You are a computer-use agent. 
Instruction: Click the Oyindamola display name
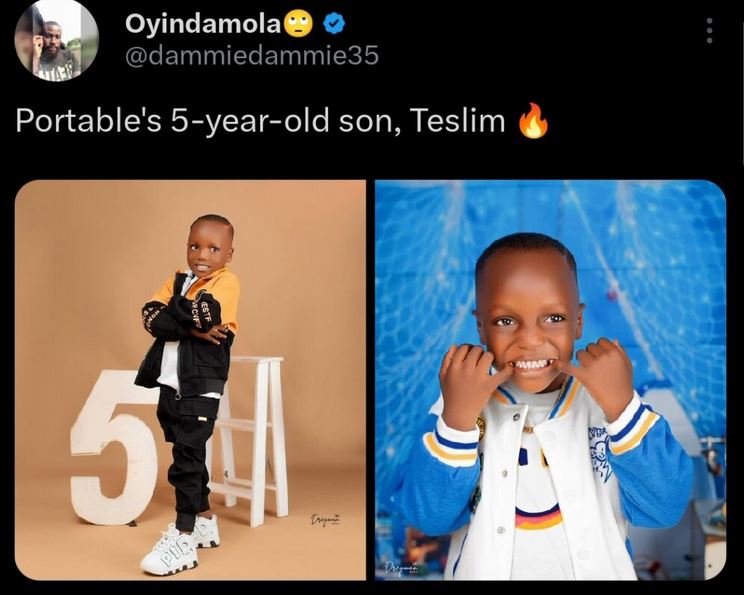[x=204, y=23]
